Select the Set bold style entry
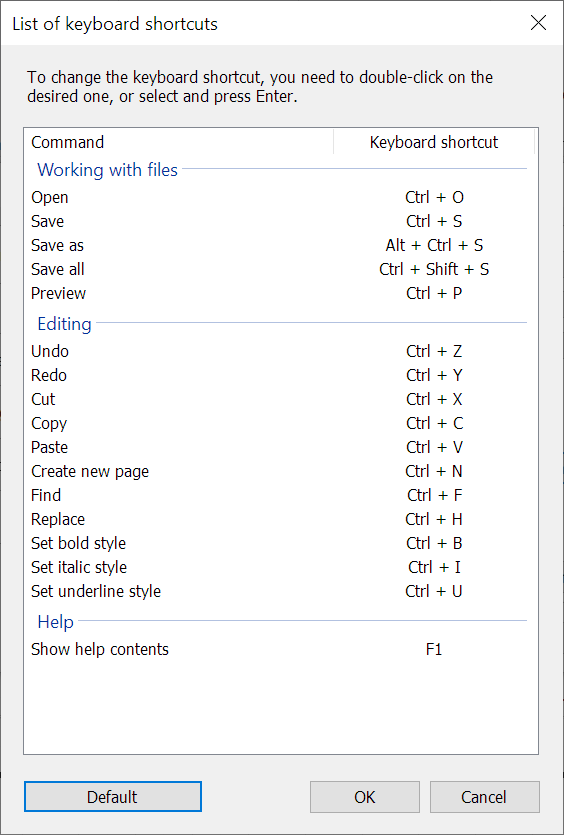The image size is (564, 835). coord(281,543)
